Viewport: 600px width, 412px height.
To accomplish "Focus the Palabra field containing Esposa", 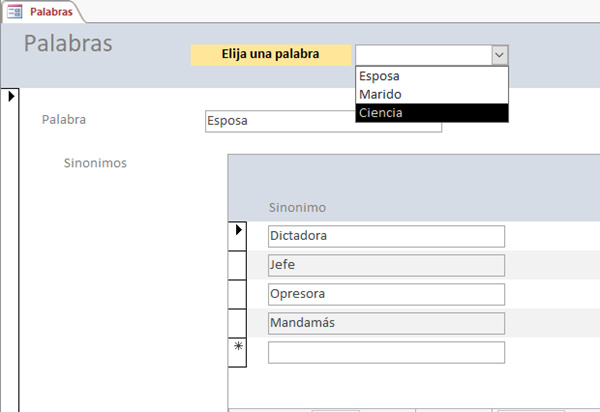I will [322, 121].
